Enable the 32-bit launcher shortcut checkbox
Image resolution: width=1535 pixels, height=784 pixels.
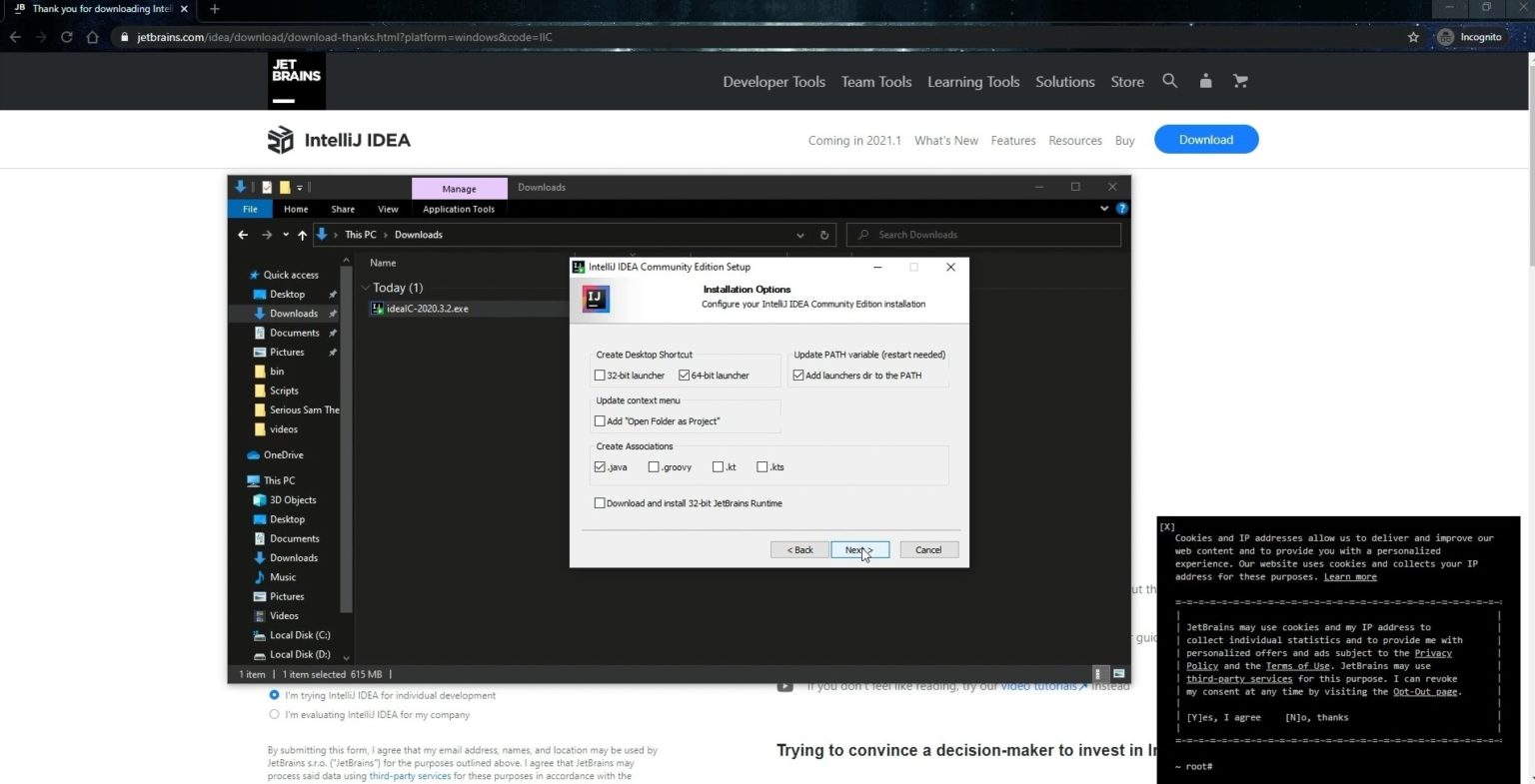(x=600, y=376)
